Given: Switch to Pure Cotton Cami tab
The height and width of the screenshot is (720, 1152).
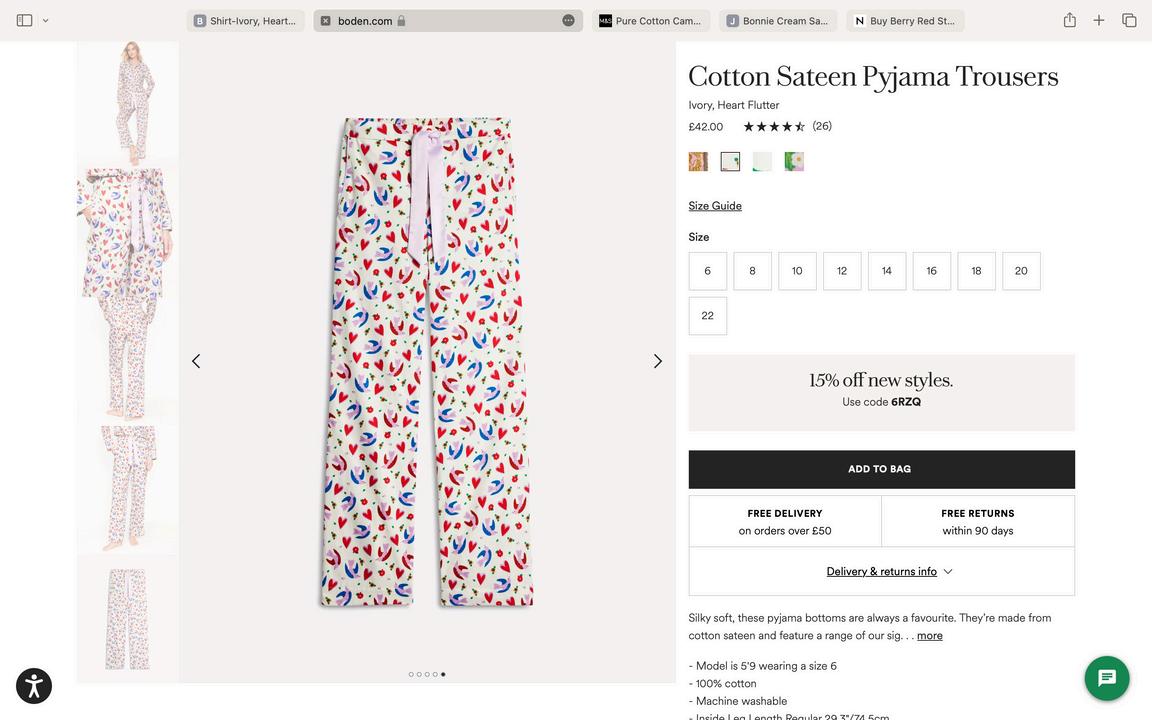Looking at the screenshot, I should pyautogui.click(x=650, y=21).
